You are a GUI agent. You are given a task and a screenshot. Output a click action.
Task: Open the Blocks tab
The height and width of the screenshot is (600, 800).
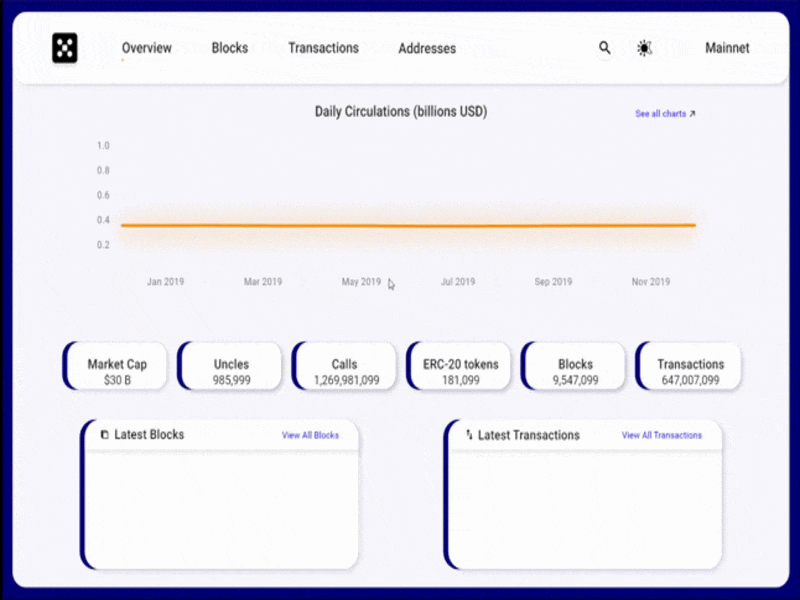pos(230,48)
